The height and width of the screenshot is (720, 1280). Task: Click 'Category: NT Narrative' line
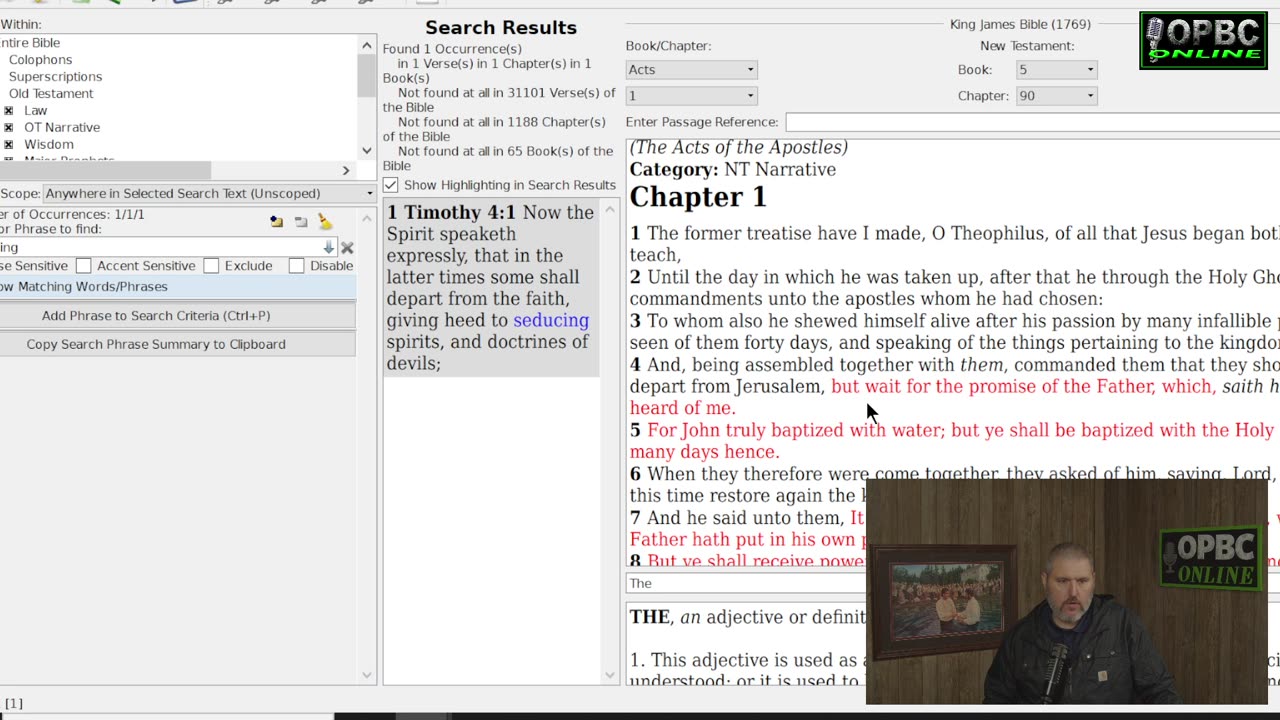pos(732,169)
